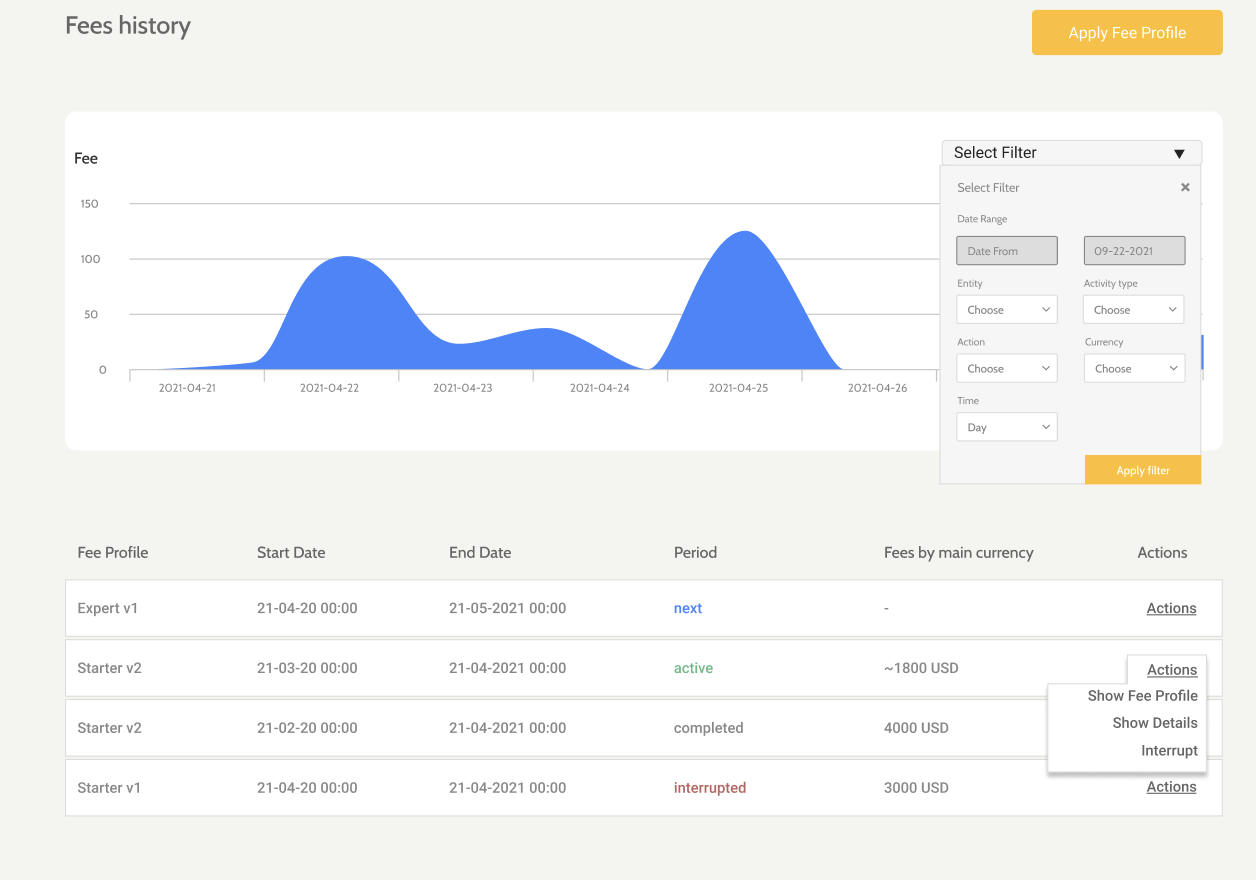The height and width of the screenshot is (880, 1256).
Task: Open Actions for Starter v1 row
Action: tap(1171, 787)
